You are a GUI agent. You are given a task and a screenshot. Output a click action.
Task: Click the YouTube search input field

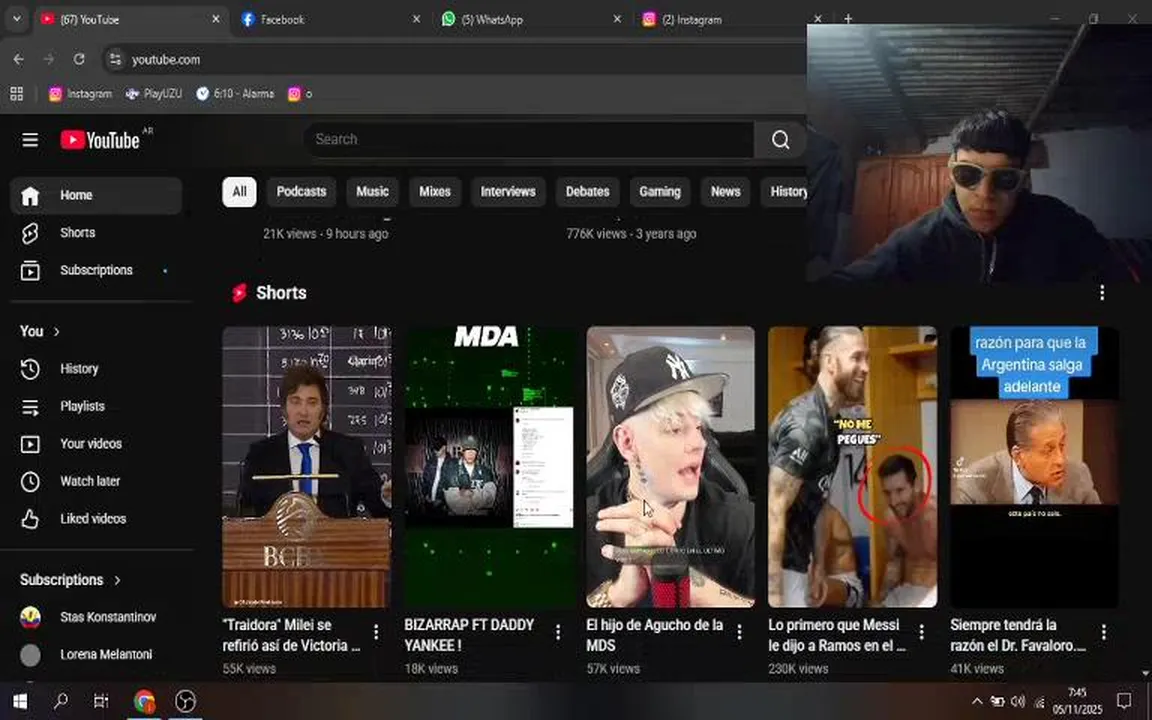(x=529, y=140)
